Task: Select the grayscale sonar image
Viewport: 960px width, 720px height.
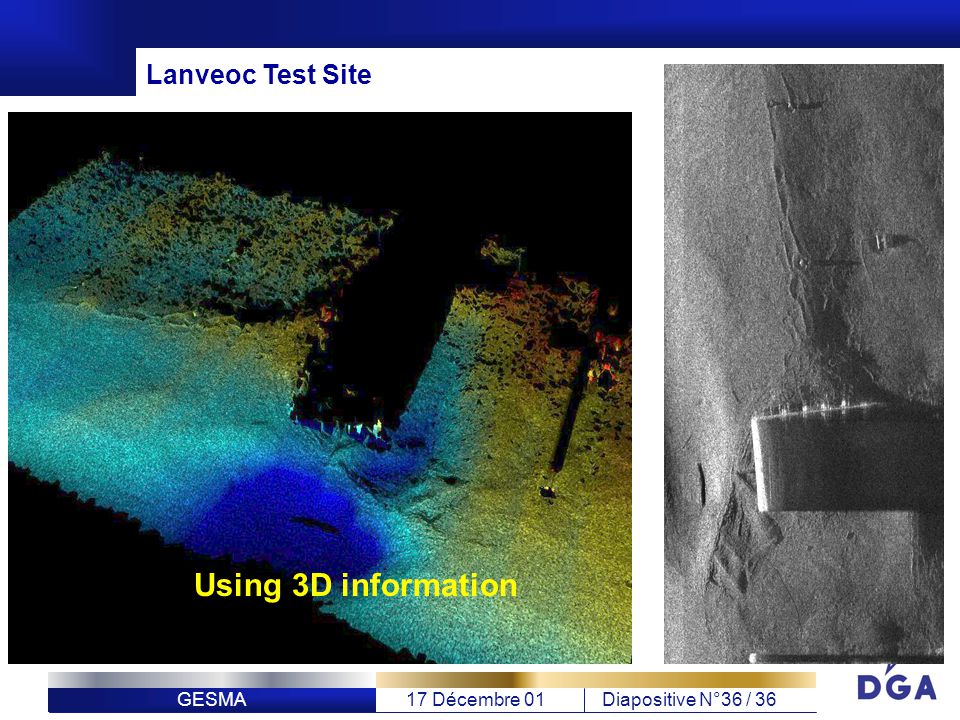Action: coord(803,364)
